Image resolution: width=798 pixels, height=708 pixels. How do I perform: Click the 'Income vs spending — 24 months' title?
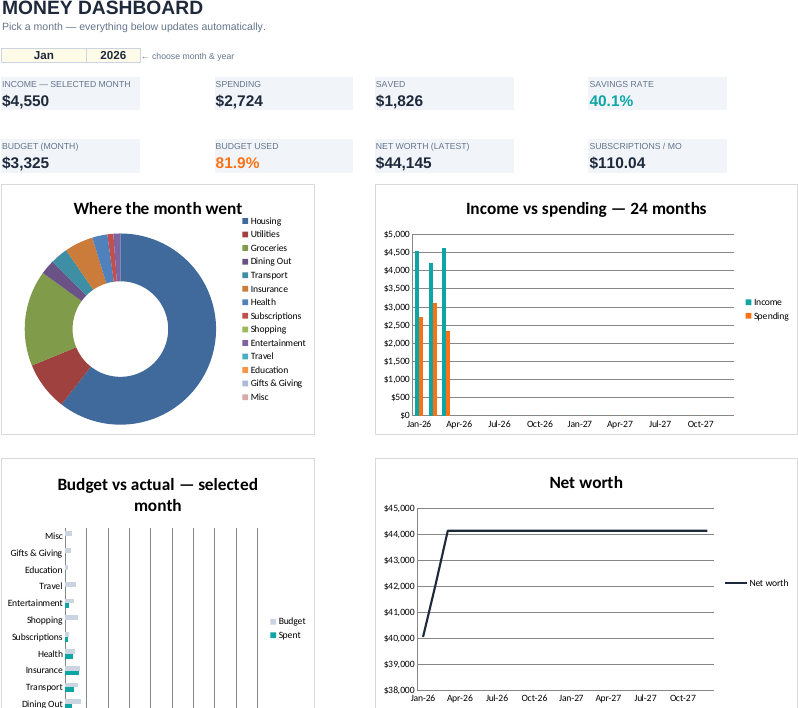point(586,209)
